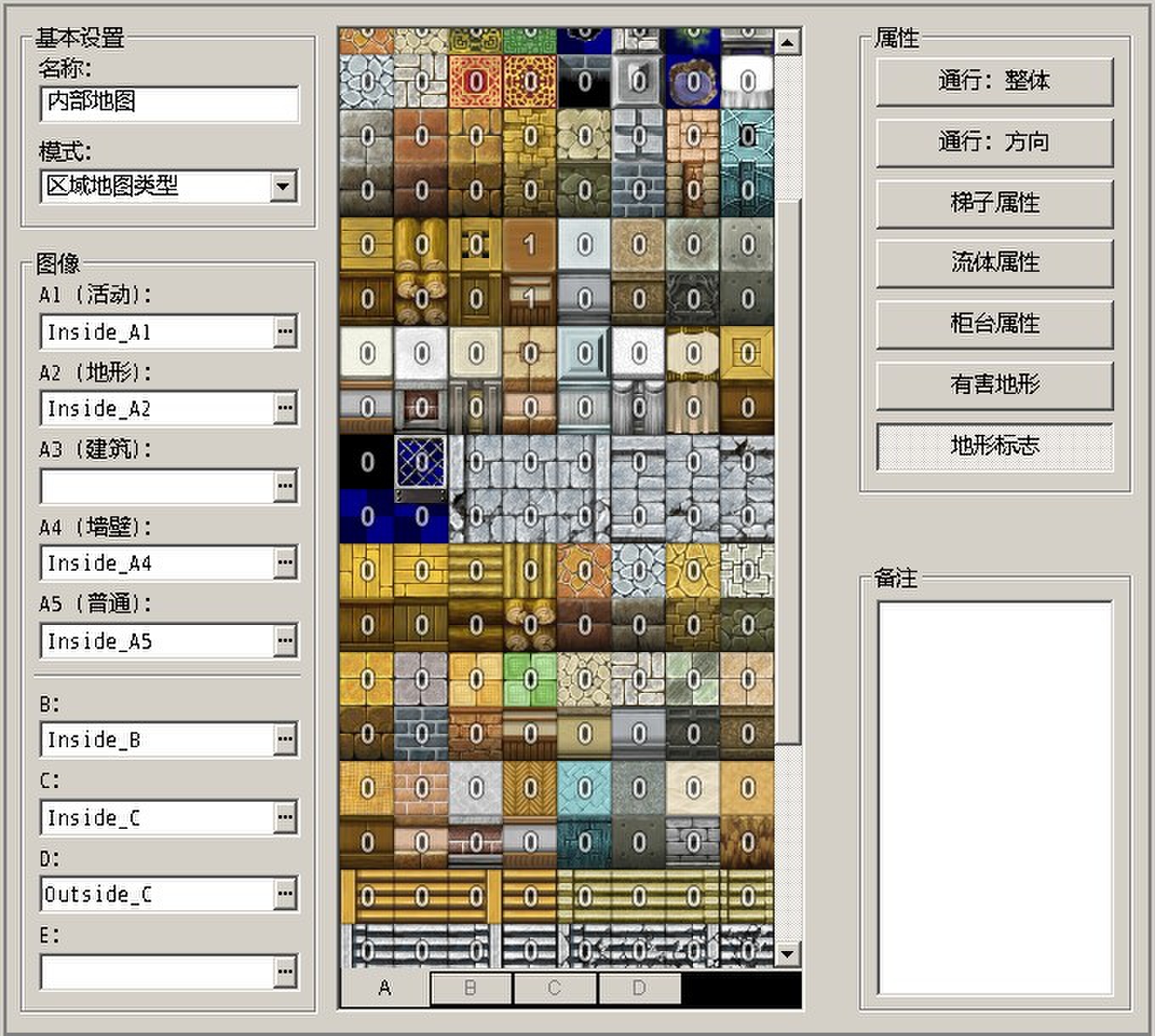
Task: Select the blue lattice grate tile
Action: [x=421, y=462]
